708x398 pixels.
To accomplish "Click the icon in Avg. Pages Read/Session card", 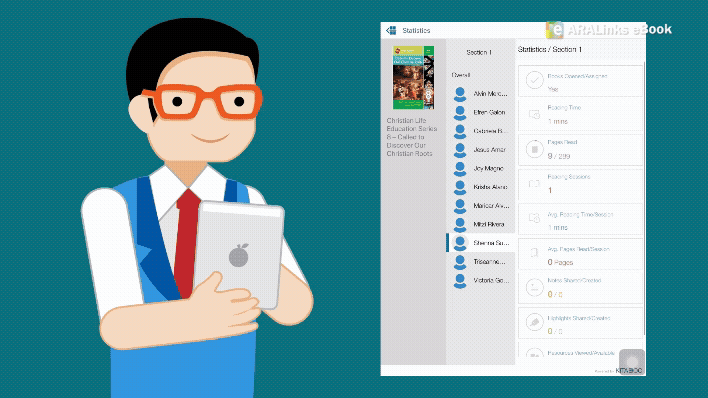I will (534, 253).
